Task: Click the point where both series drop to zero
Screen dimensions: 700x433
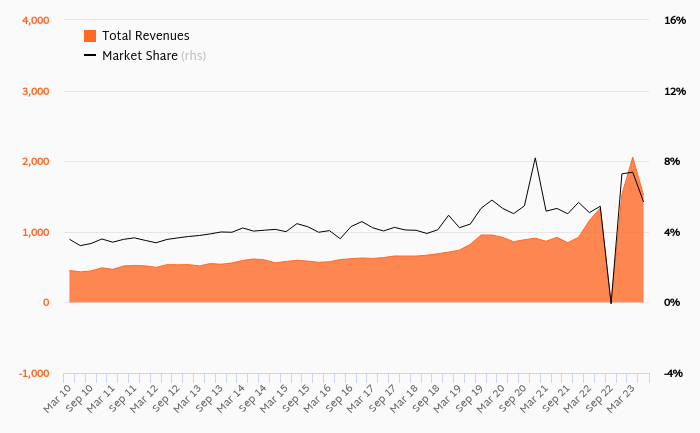Action: (611, 302)
